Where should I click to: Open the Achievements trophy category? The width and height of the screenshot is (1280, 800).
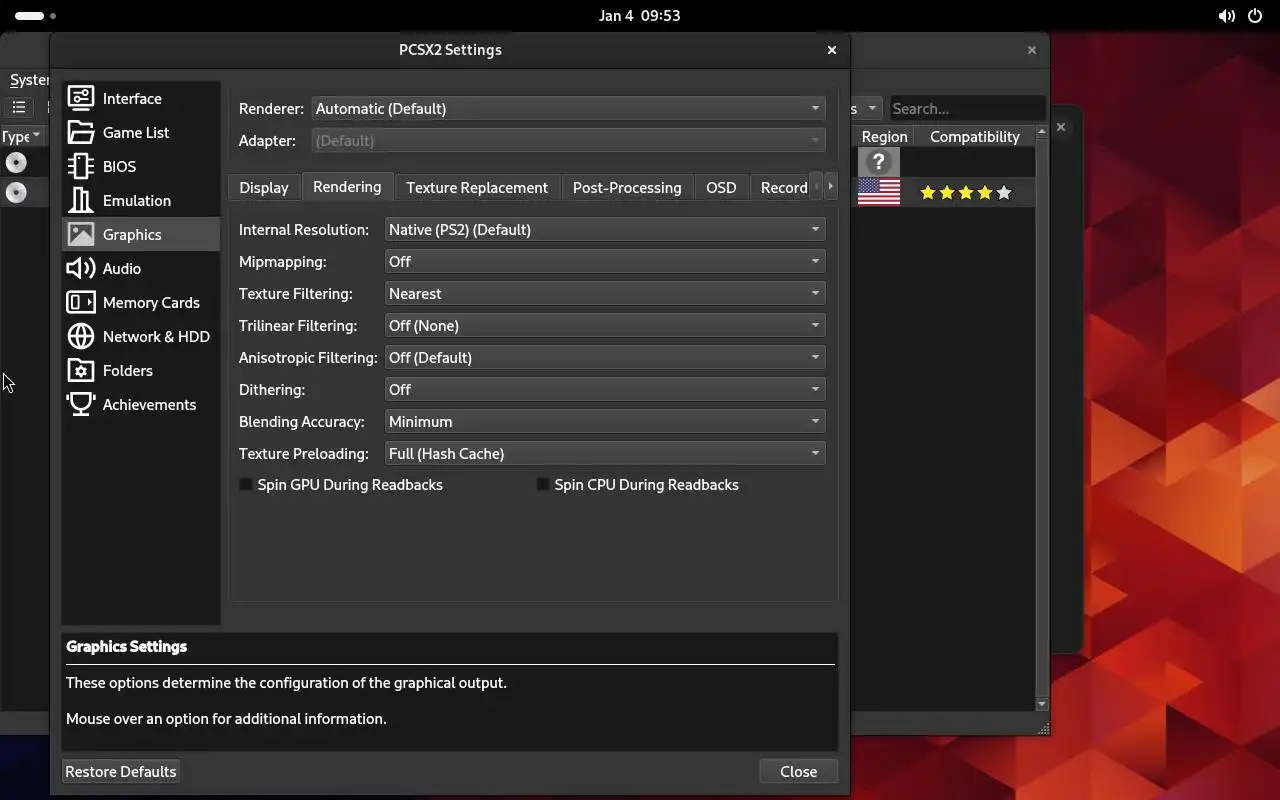click(141, 404)
